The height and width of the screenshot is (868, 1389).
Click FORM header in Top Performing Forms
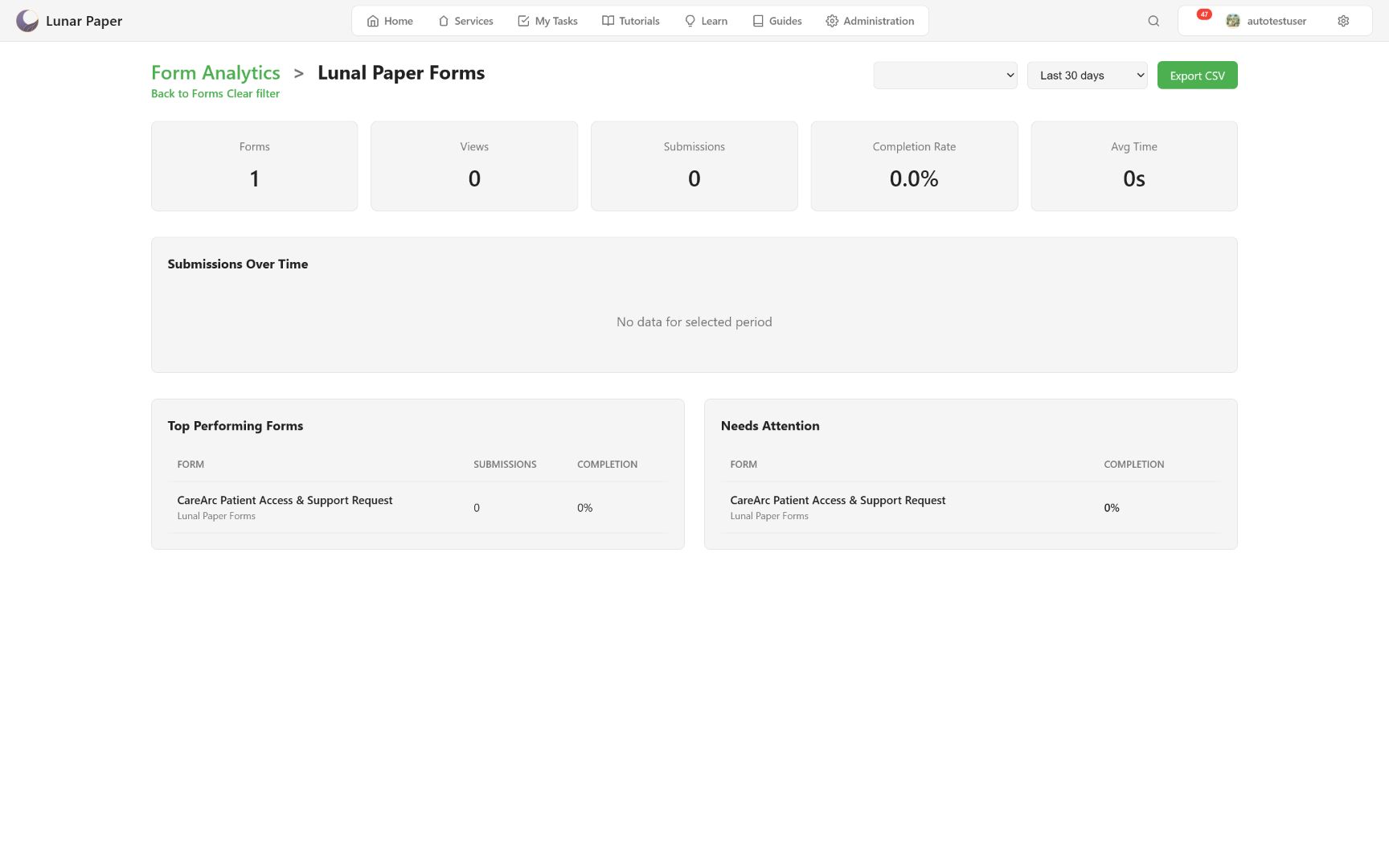pos(191,465)
